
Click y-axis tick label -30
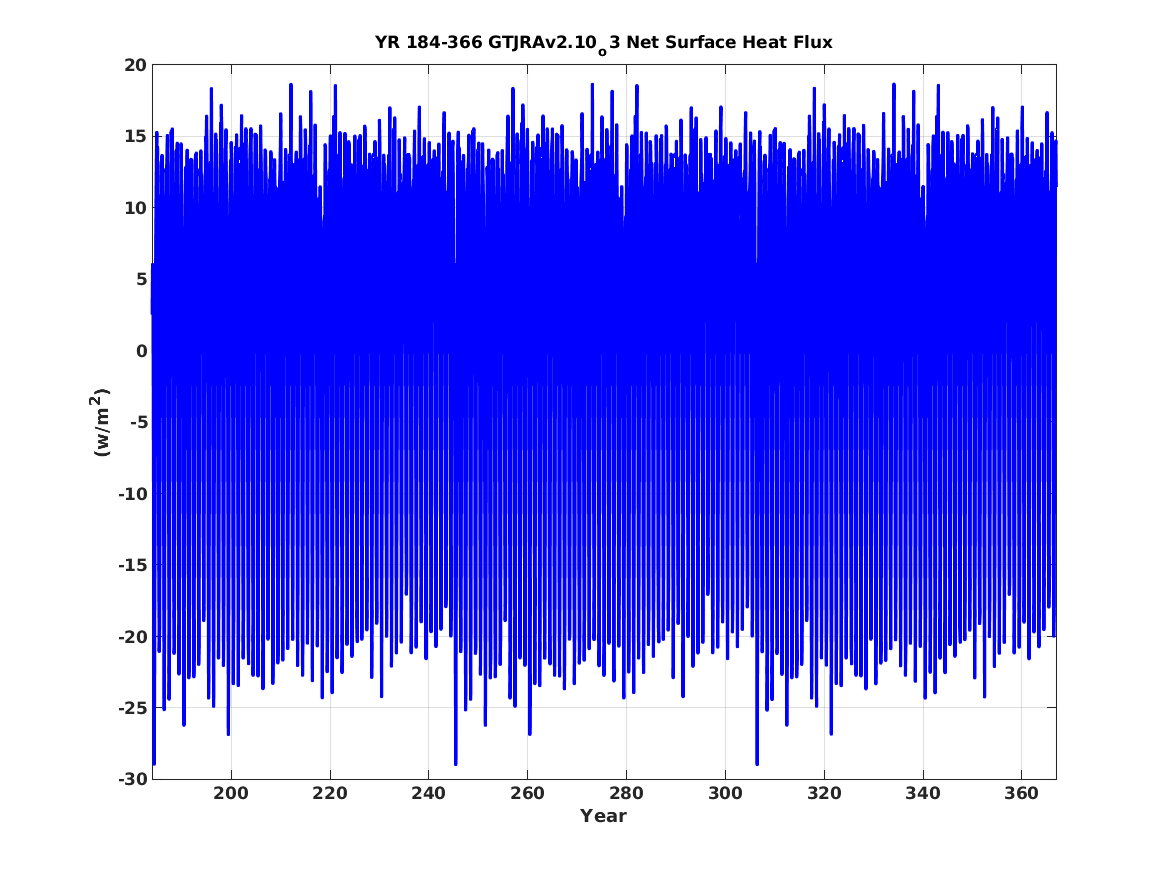coord(132,779)
